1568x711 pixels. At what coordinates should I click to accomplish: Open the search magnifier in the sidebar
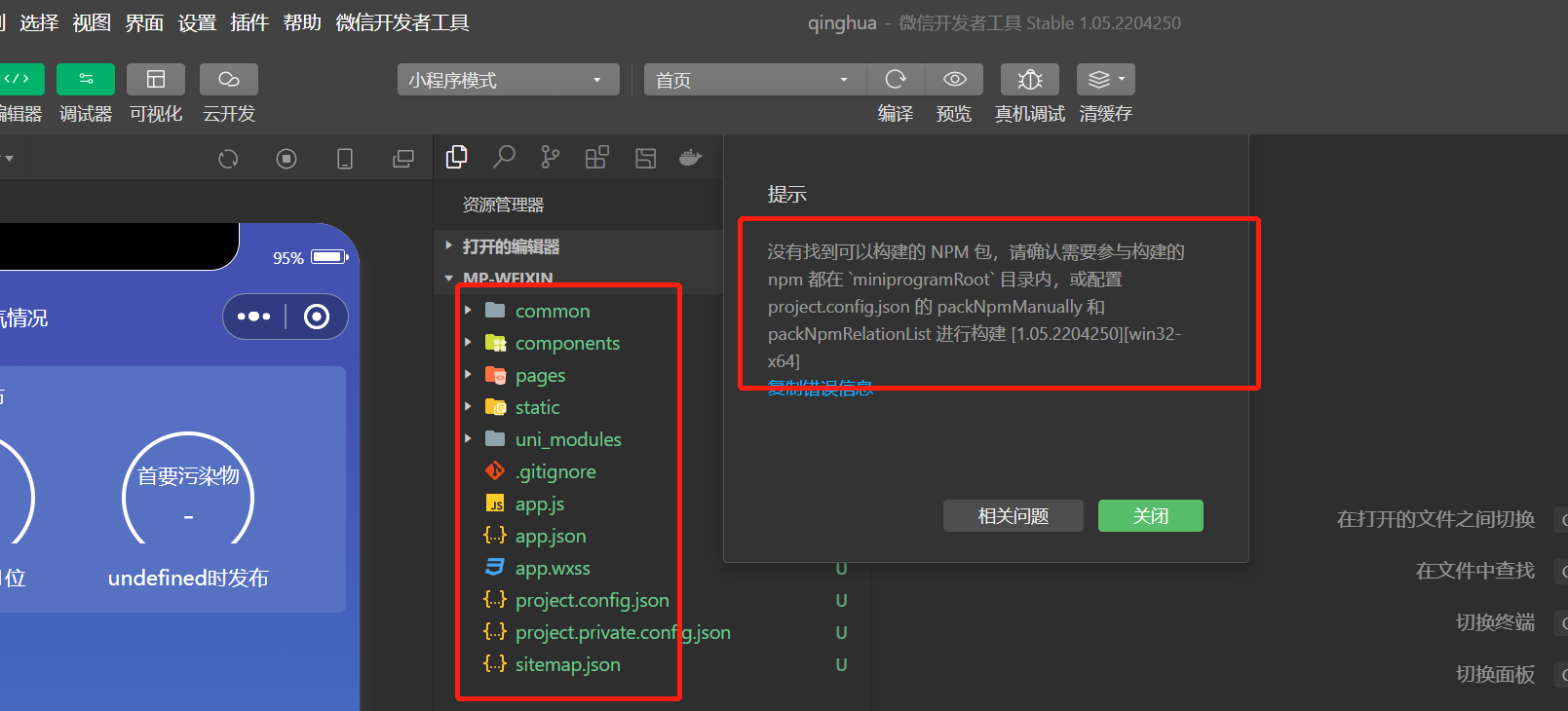(x=504, y=157)
